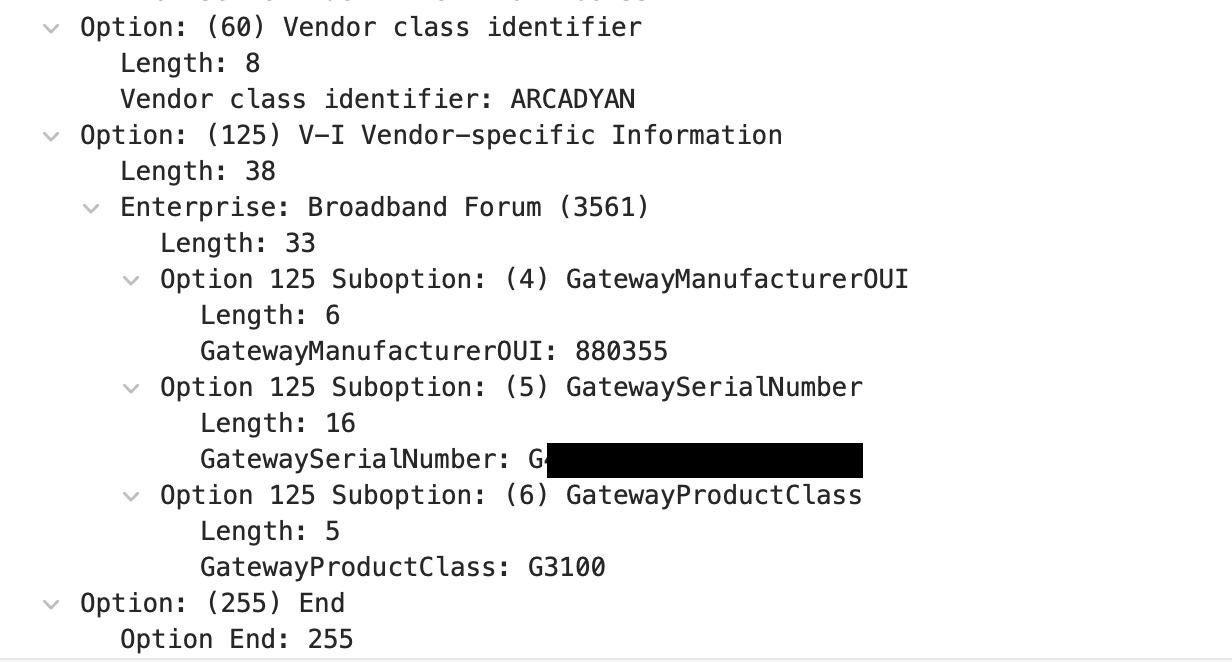Select the GatewayManufacturerOUI: 880355 value

pos(434,350)
